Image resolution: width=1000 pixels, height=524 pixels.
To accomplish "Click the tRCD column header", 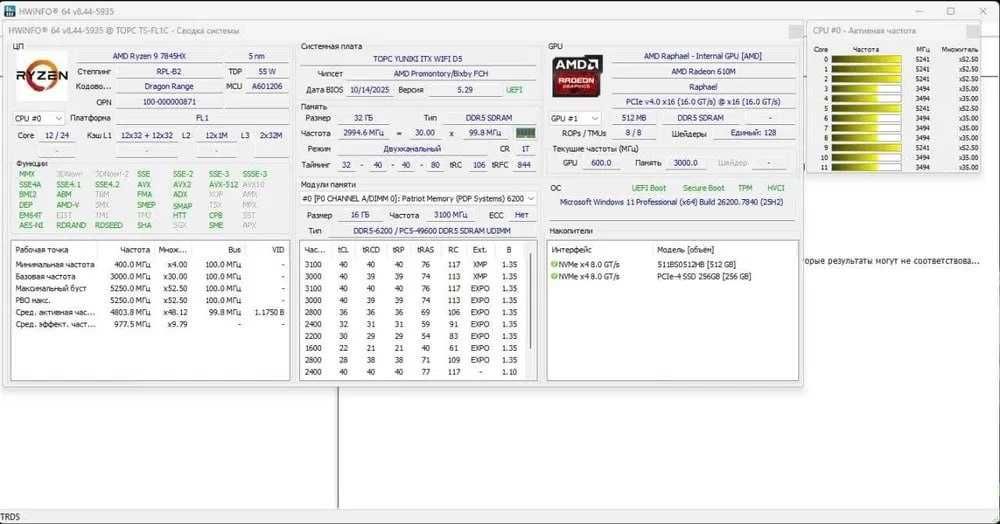I will tap(371, 250).
